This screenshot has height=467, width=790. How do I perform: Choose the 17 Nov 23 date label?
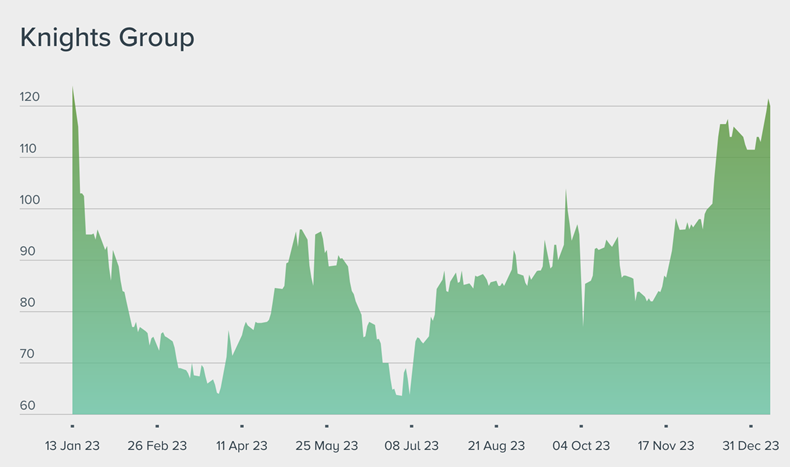click(x=666, y=445)
